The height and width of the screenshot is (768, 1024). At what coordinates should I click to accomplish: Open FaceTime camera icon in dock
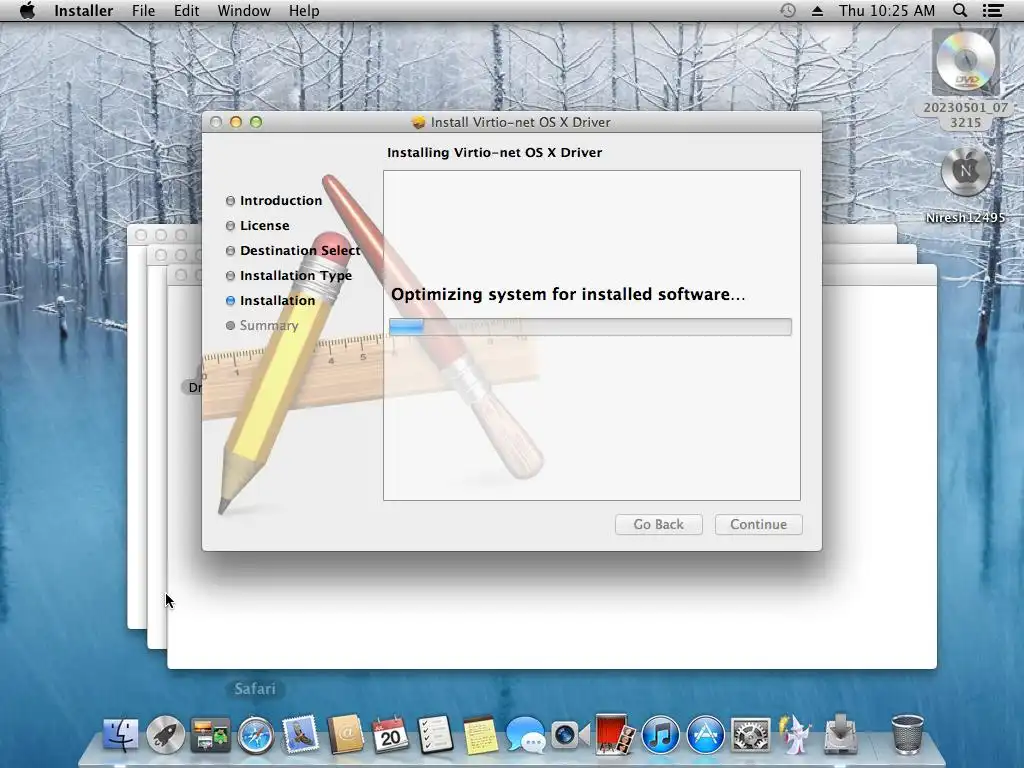pyautogui.click(x=570, y=735)
